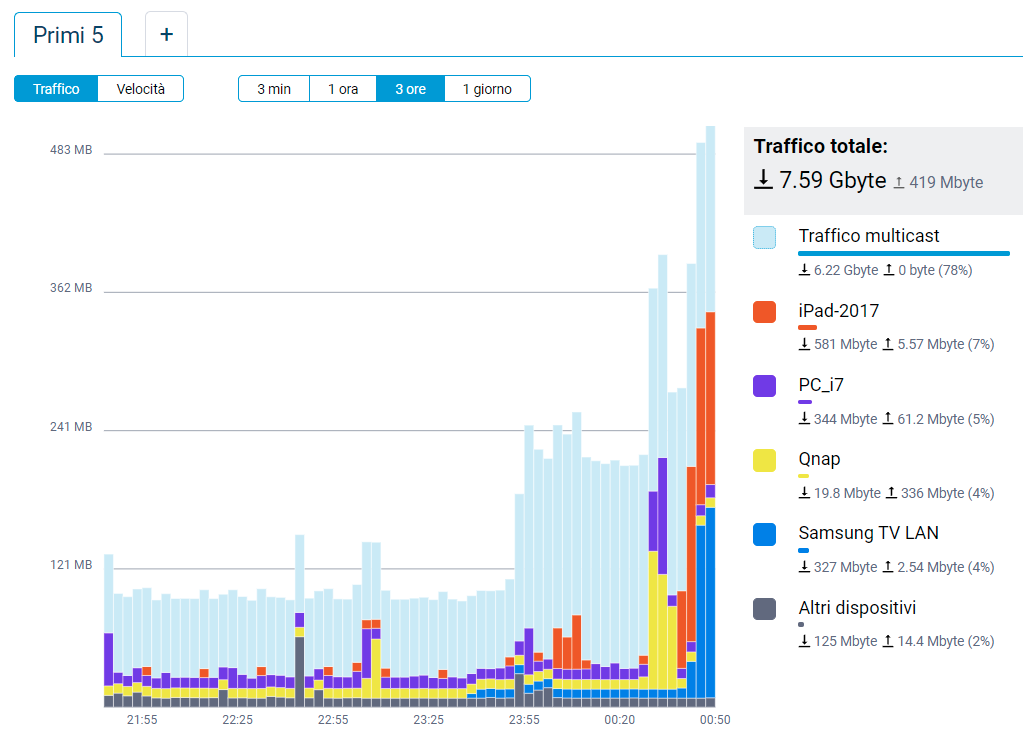Click the blue Samsung TV LAN swatch
Viewport: 1023px width, 745px height.
point(764,534)
